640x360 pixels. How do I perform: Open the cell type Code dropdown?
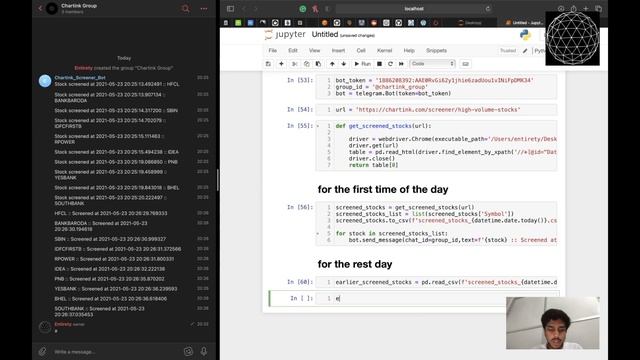[432, 64]
